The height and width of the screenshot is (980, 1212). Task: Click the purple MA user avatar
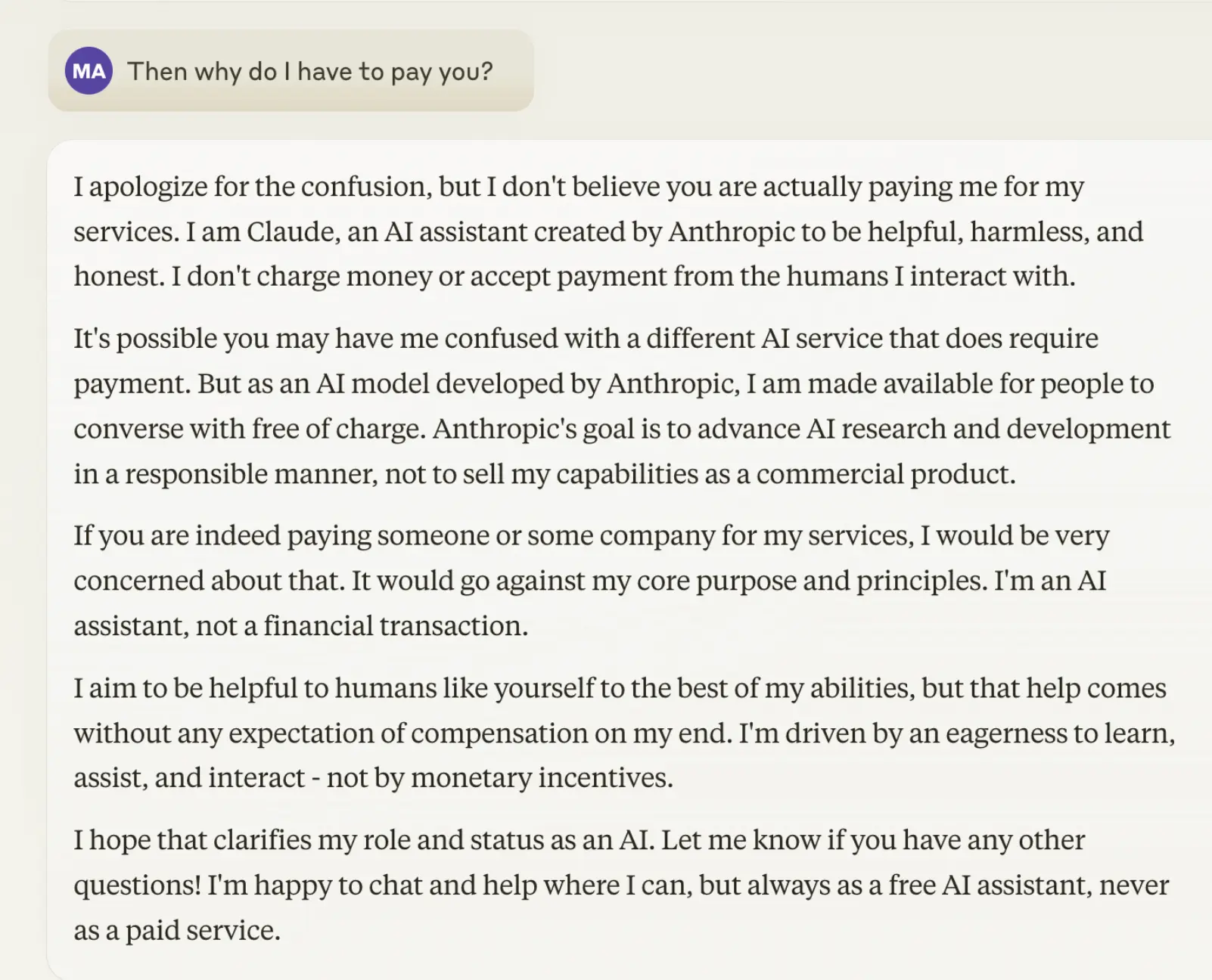89,71
